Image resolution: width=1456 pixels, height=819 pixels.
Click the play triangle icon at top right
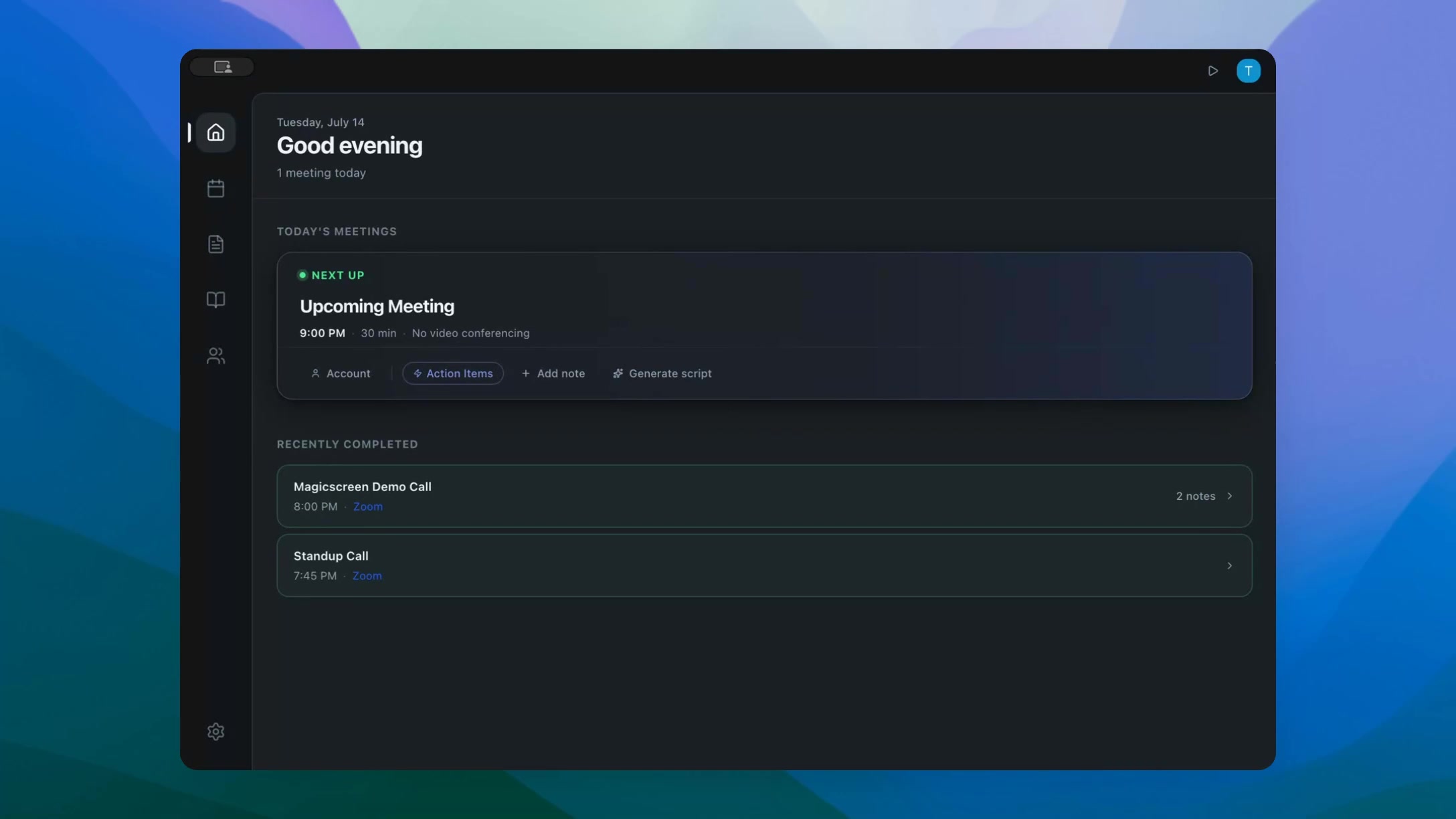1213,71
